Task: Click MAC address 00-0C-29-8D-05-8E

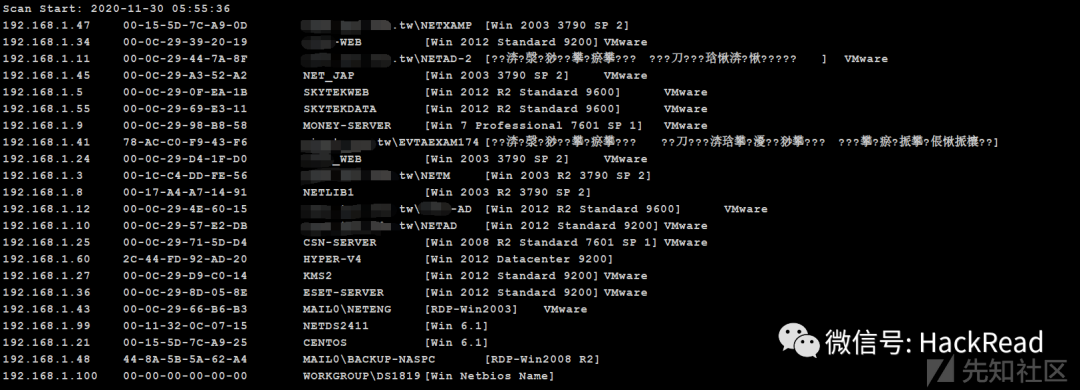Action: [x=185, y=292]
